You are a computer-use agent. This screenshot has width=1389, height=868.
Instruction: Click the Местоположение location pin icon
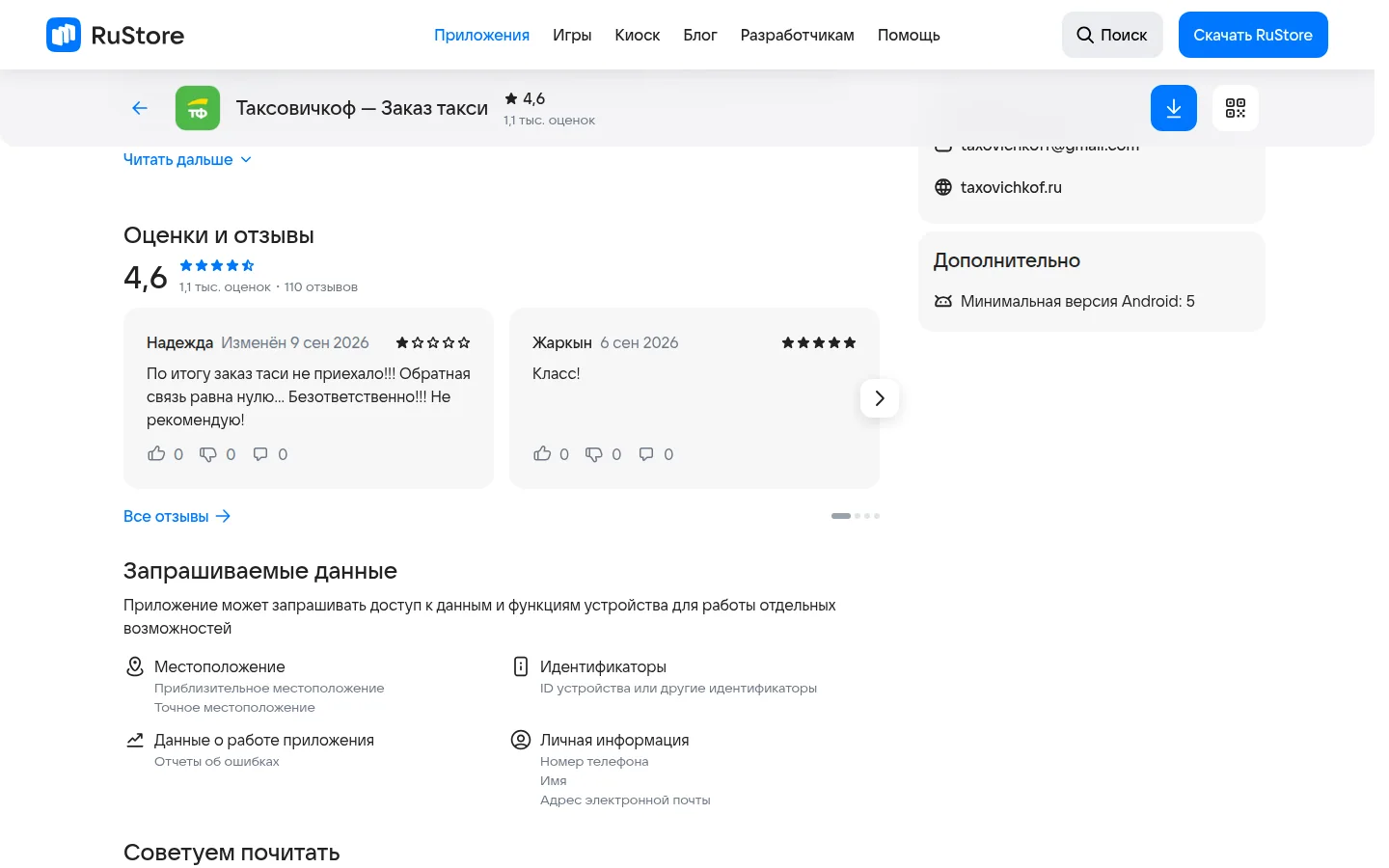(x=135, y=666)
